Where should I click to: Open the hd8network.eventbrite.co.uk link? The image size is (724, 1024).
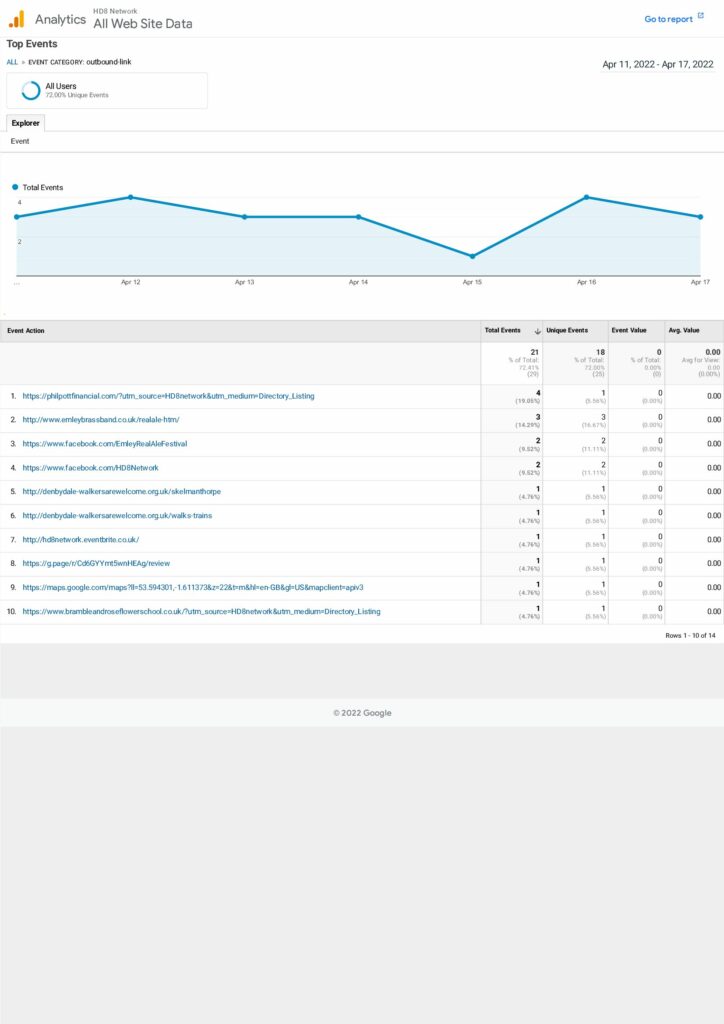click(x=81, y=540)
